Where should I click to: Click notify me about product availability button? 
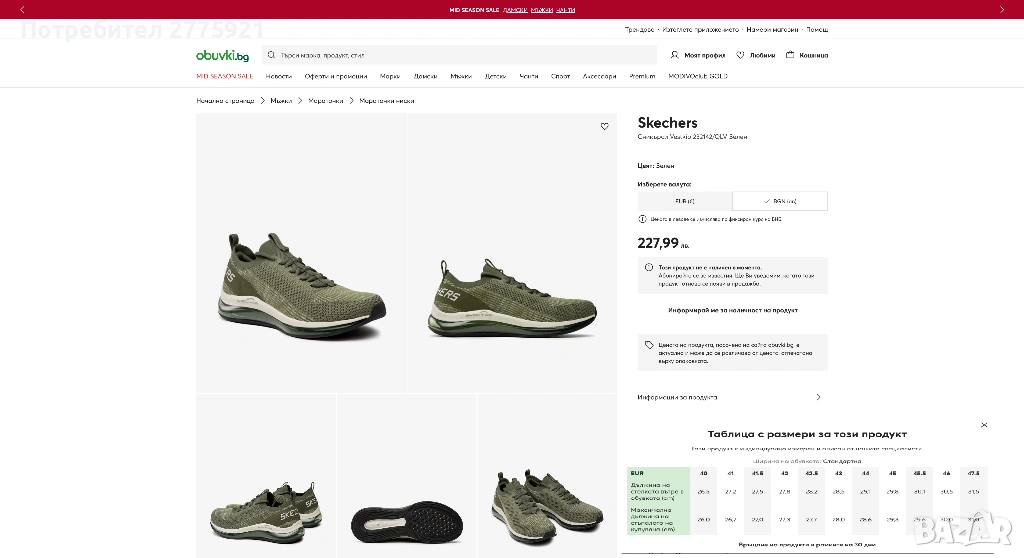(x=732, y=311)
